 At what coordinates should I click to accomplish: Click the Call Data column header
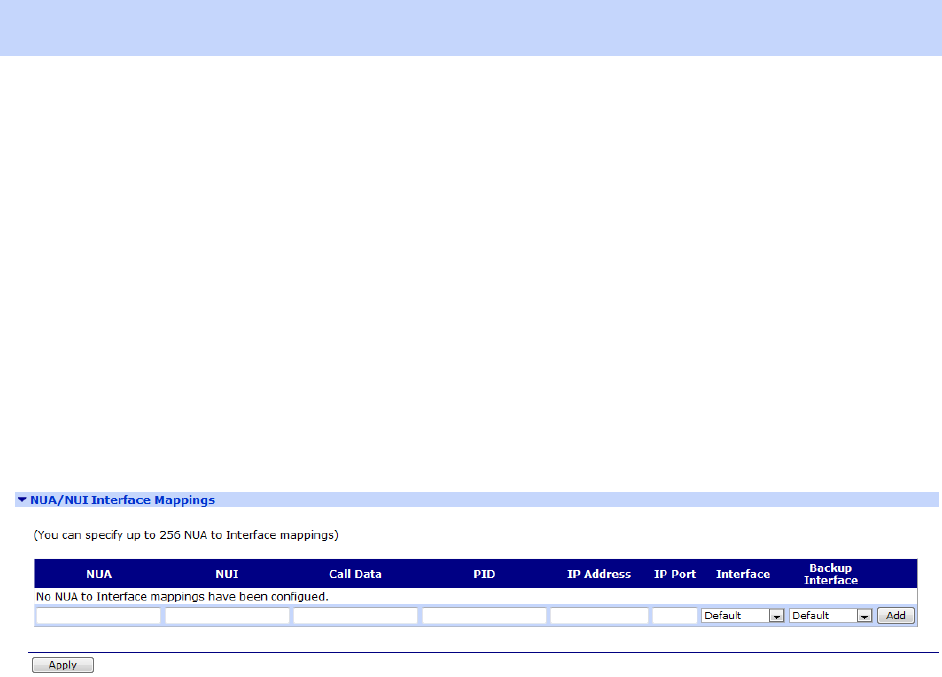(355, 574)
